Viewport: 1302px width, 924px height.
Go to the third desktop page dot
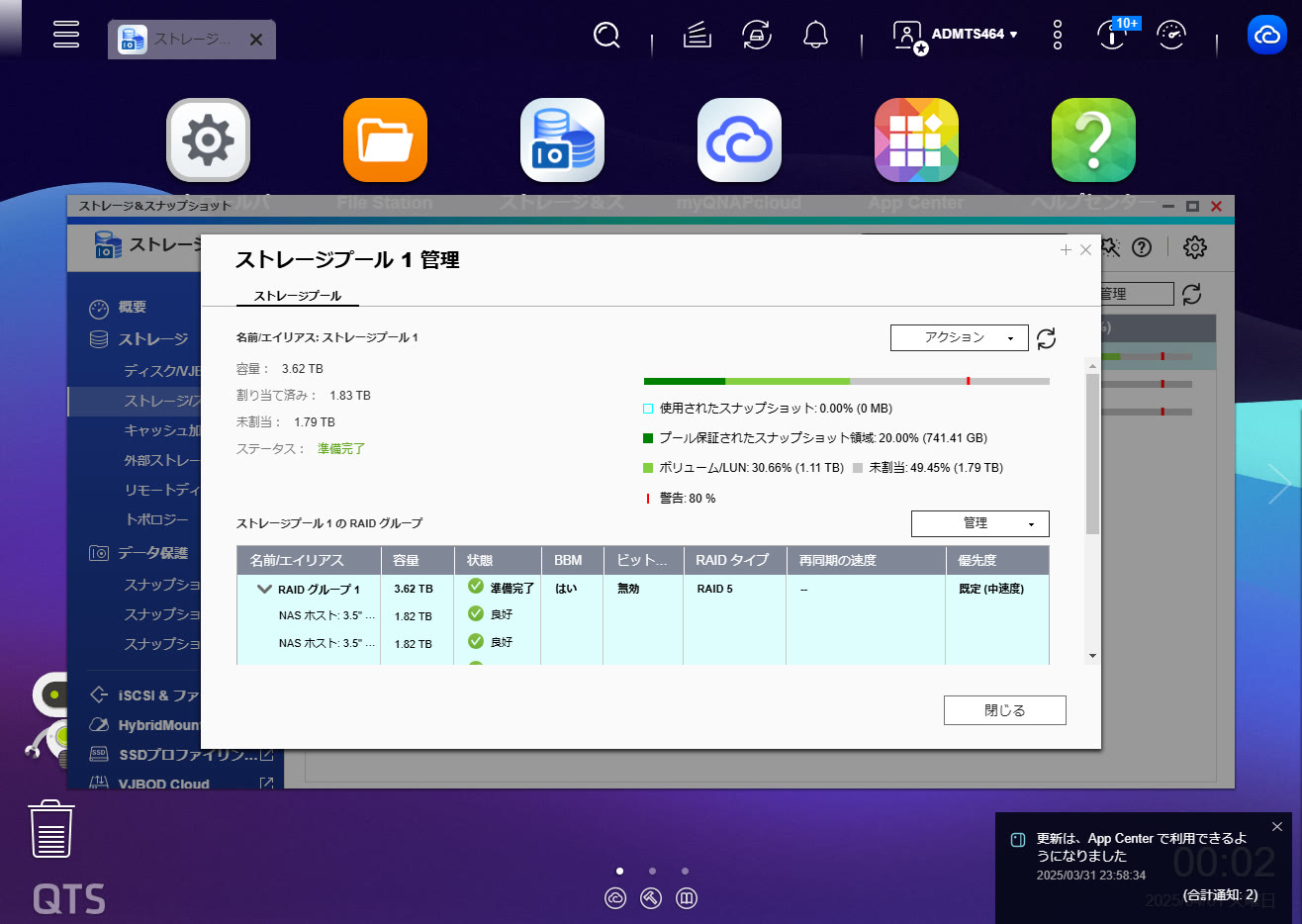tap(685, 872)
